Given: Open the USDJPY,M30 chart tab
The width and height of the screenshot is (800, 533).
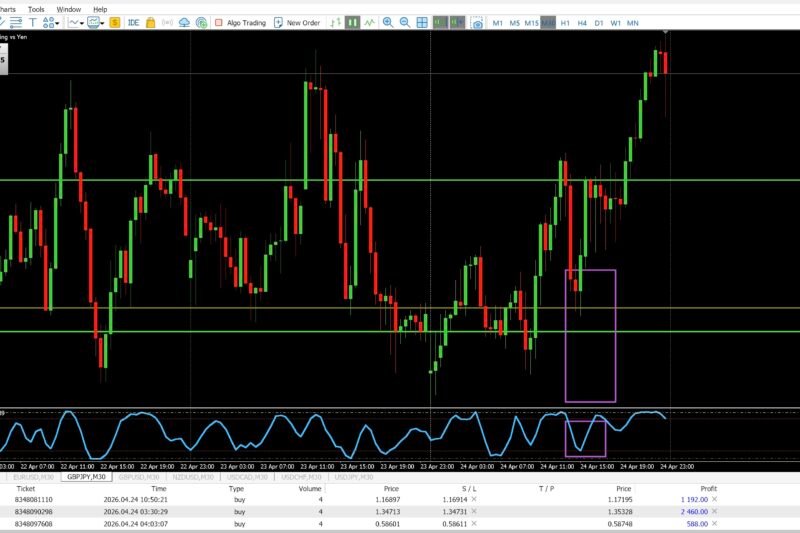Looking at the screenshot, I should point(354,477).
